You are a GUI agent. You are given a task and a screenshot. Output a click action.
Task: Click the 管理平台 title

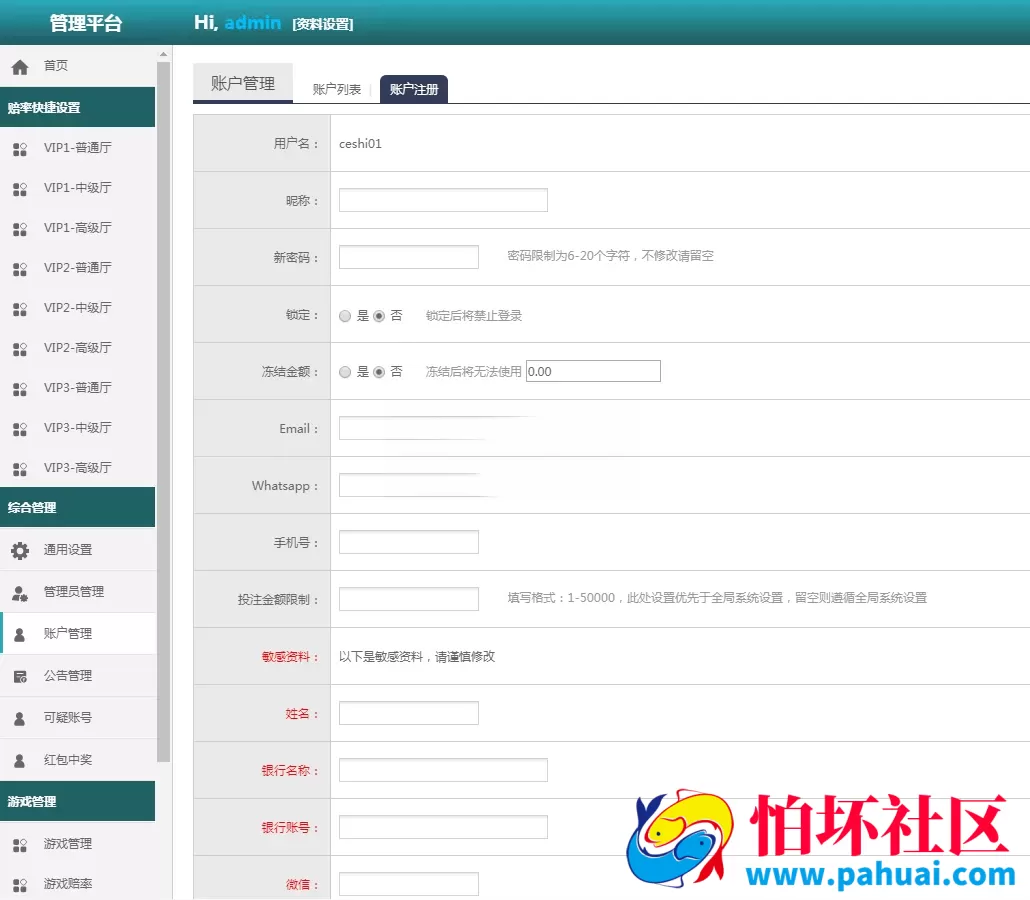point(86,24)
